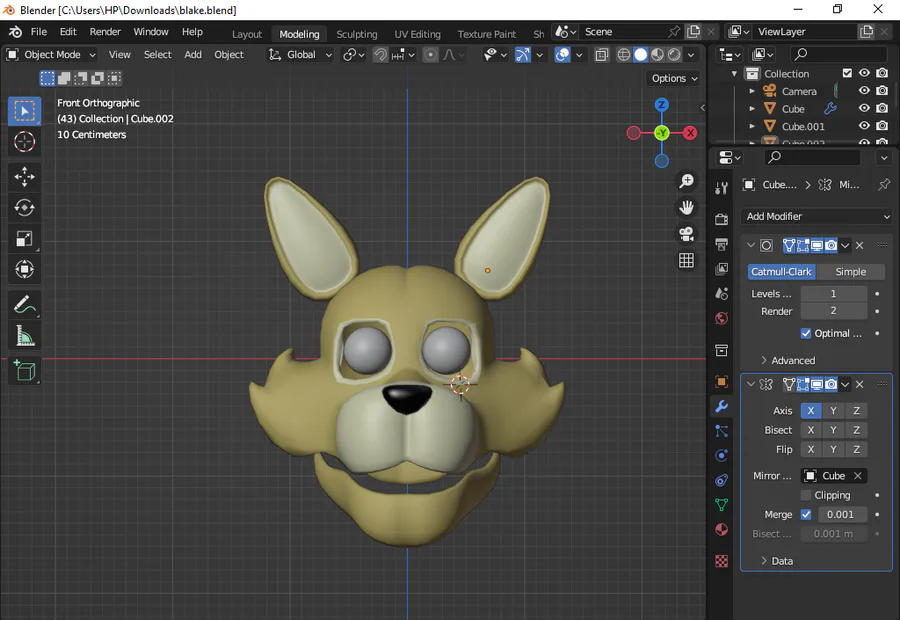Select the Catmull-Clark subdivision button
The image size is (900, 620).
781,272
